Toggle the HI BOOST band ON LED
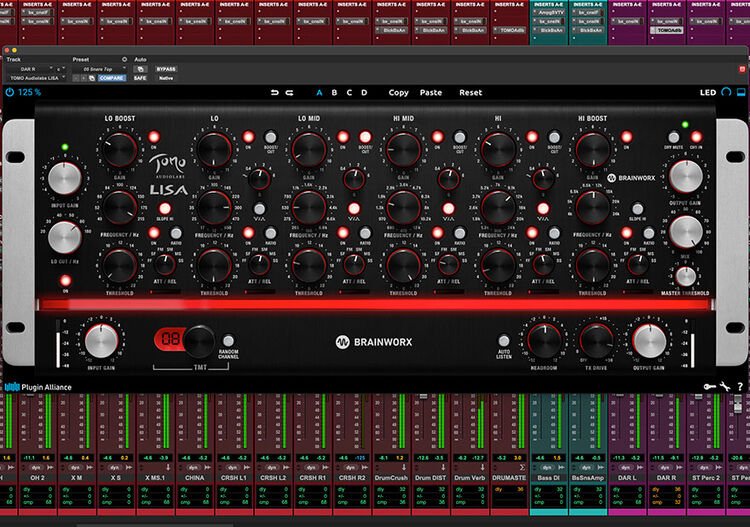This screenshot has width=750, height=527. coord(626,137)
